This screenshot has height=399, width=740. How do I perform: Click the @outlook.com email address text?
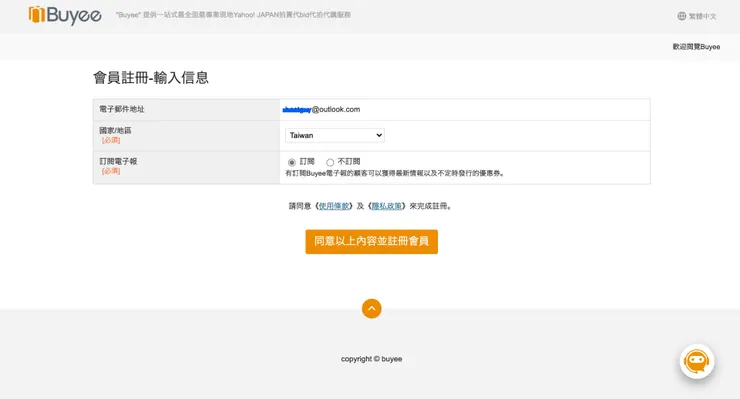pyautogui.click(x=321, y=110)
